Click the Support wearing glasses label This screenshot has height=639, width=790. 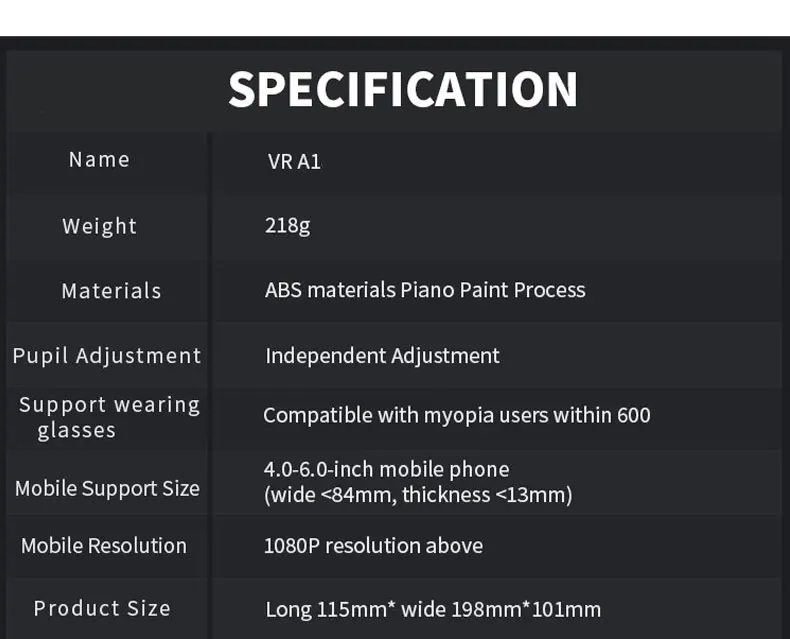pyautogui.click(x=108, y=417)
